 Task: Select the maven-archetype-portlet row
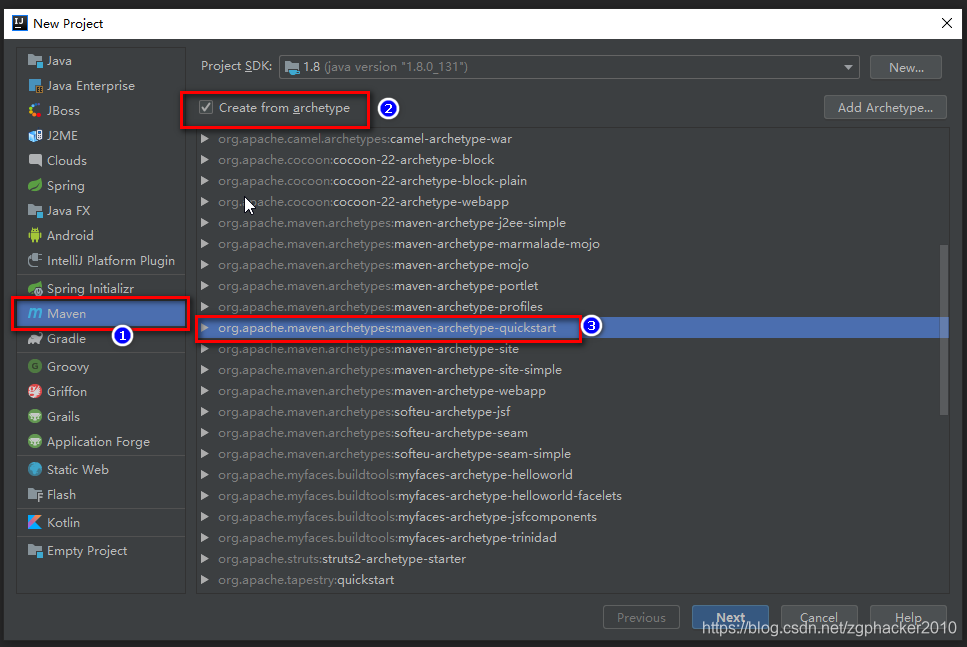point(572,286)
